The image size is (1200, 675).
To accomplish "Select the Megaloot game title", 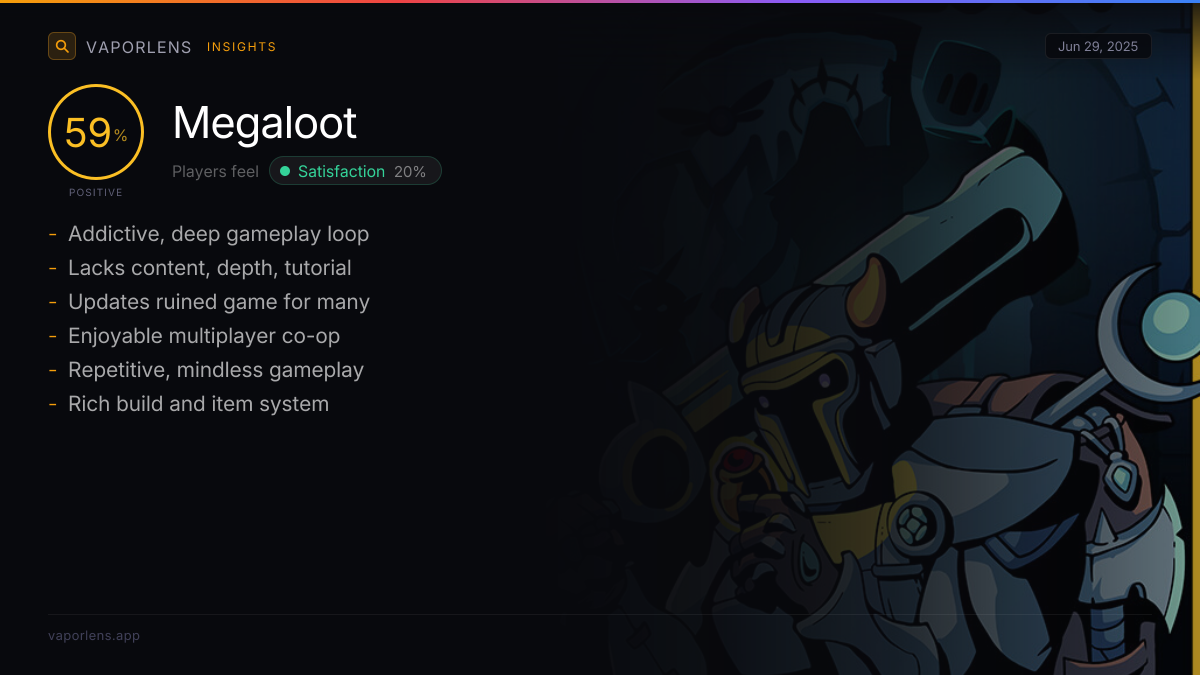I will tap(265, 123).
